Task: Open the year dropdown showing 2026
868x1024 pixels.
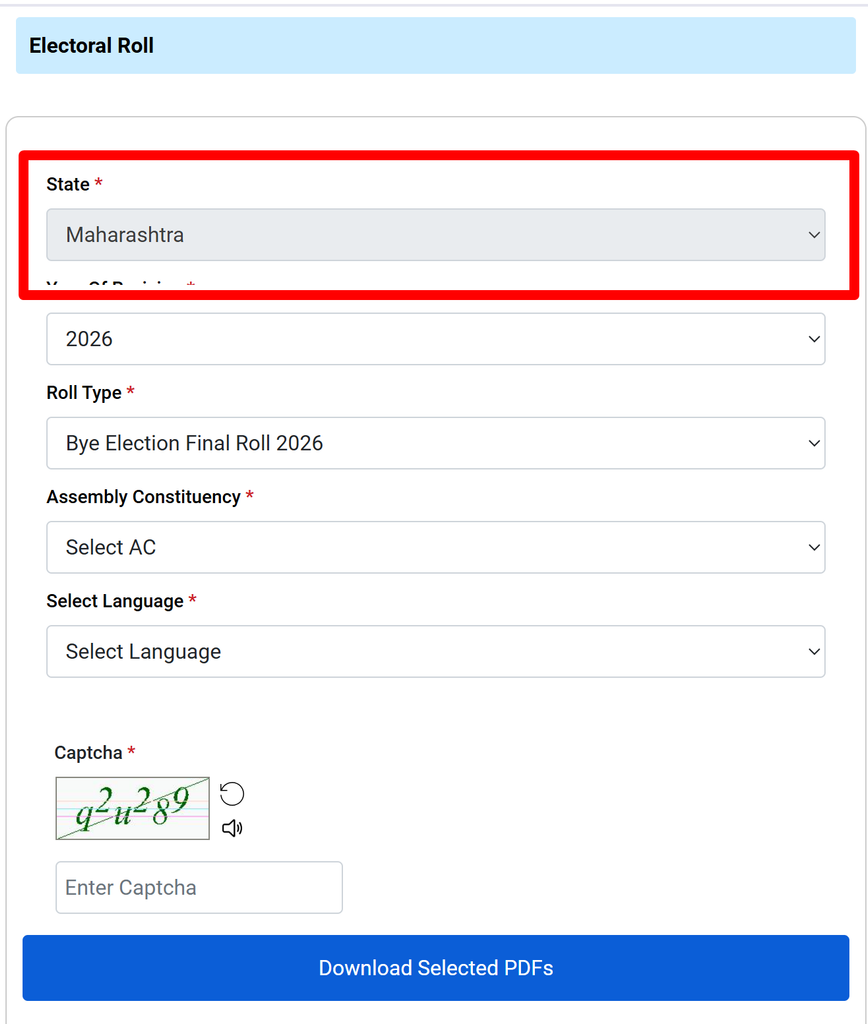Action: pos(436,339)
